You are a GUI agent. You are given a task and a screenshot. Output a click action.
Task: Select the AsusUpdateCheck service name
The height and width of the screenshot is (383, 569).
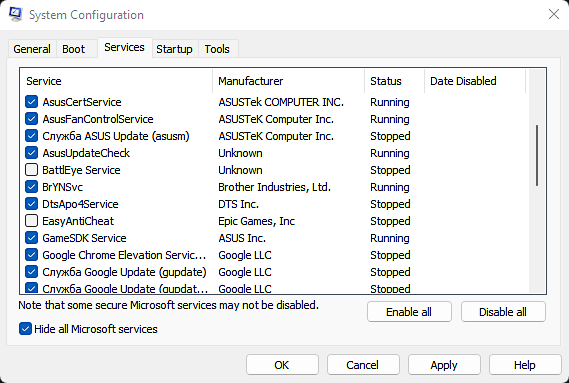coord(86,153)
